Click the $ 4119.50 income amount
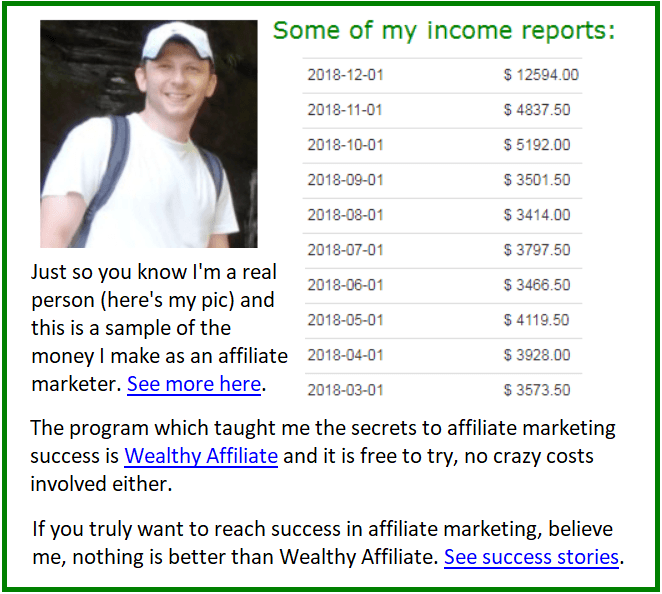This screenshot has height=594, width=662. pos(536,320)
